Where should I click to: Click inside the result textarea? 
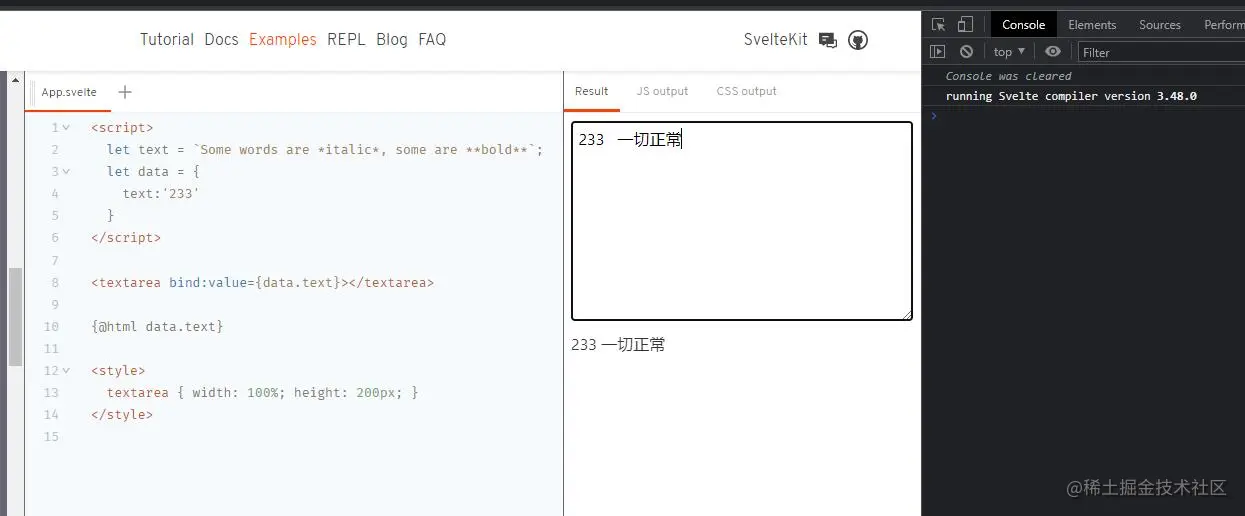(x=741, y=230)
